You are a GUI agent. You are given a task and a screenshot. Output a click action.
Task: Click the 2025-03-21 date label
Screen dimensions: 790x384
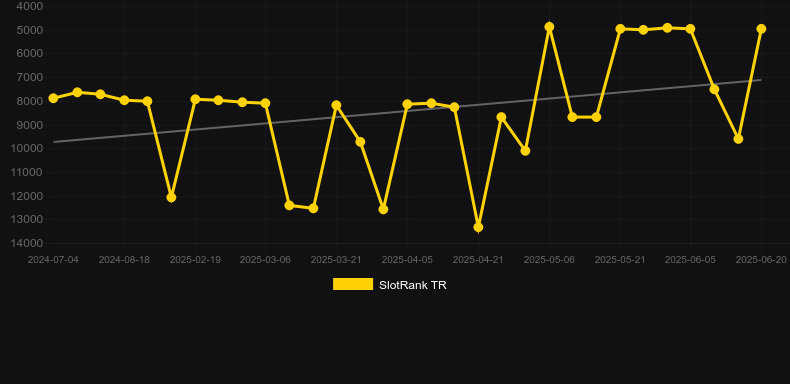(x=336, y=260)
